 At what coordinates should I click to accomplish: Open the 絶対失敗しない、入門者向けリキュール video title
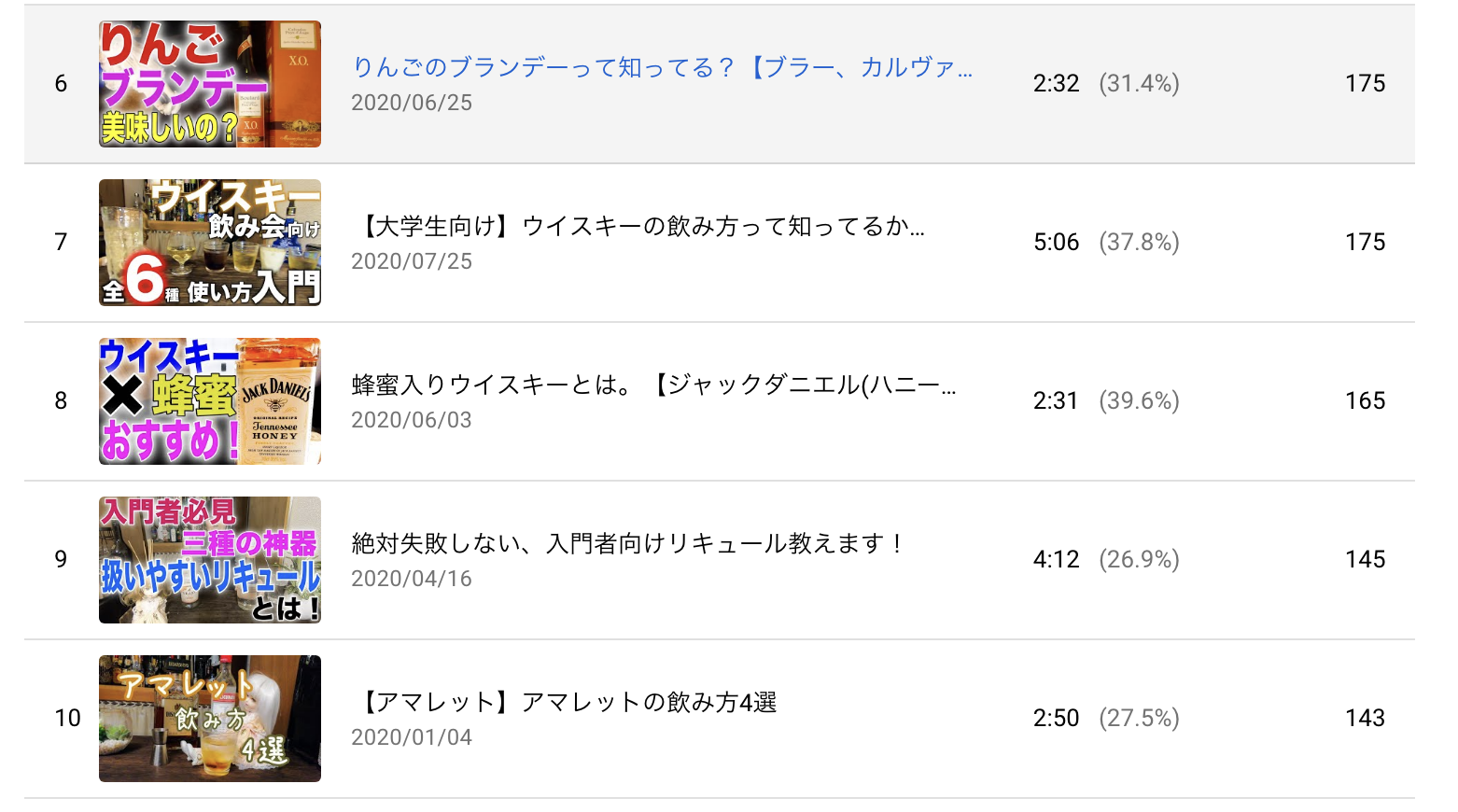[x=627, y=543]
